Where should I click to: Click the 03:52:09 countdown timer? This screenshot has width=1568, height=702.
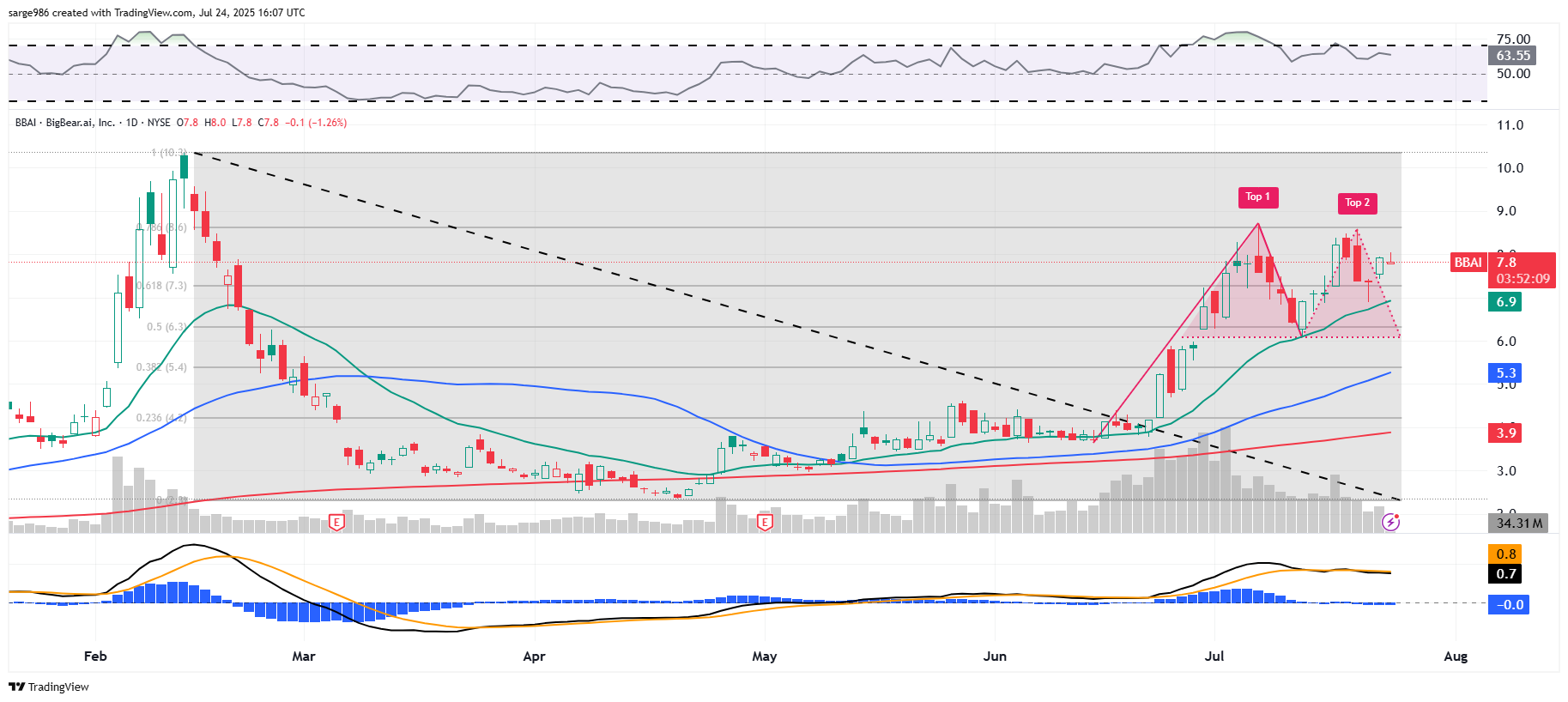point(1523,279)
